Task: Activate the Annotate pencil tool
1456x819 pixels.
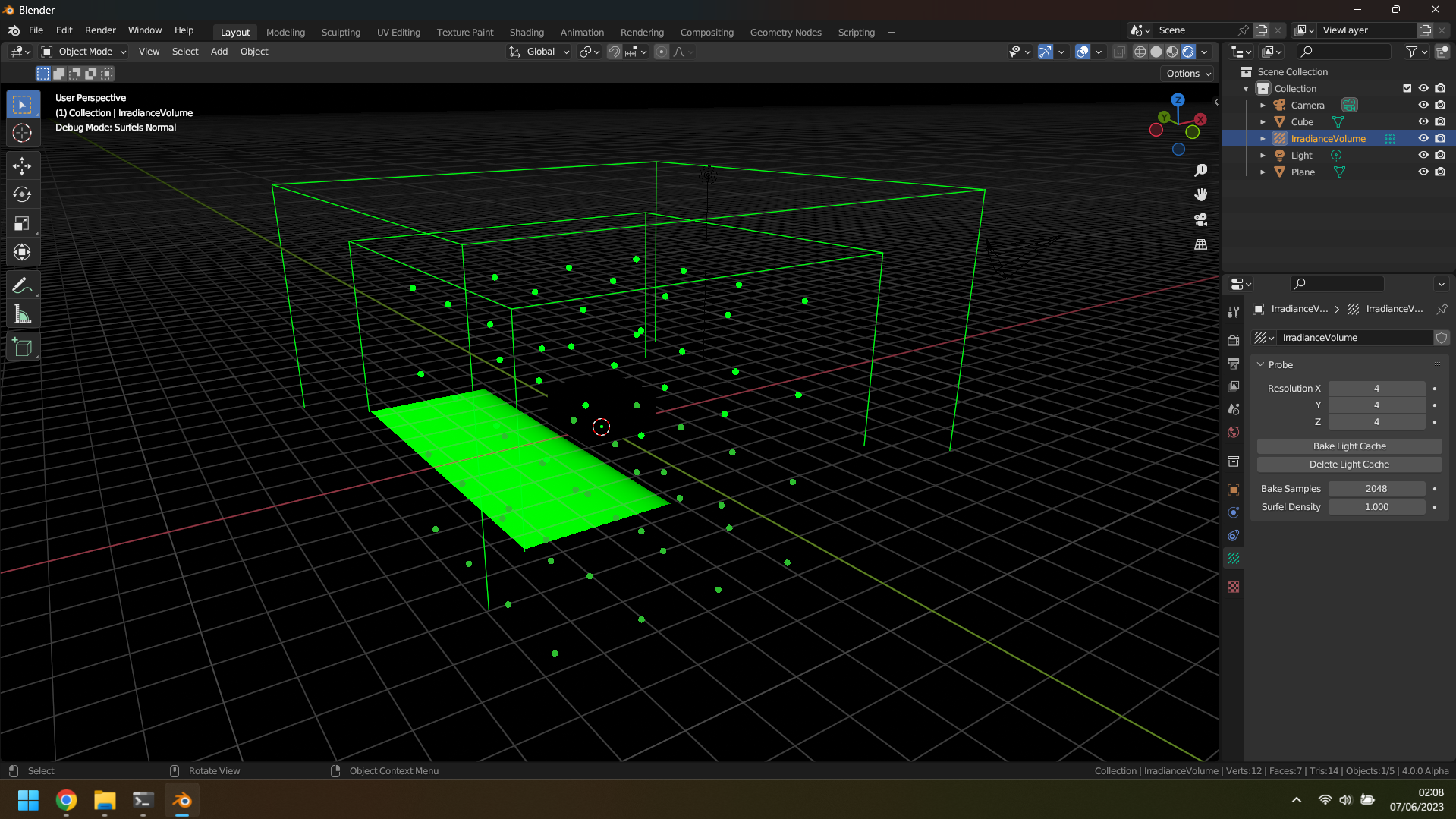Action: click(22, 285)
